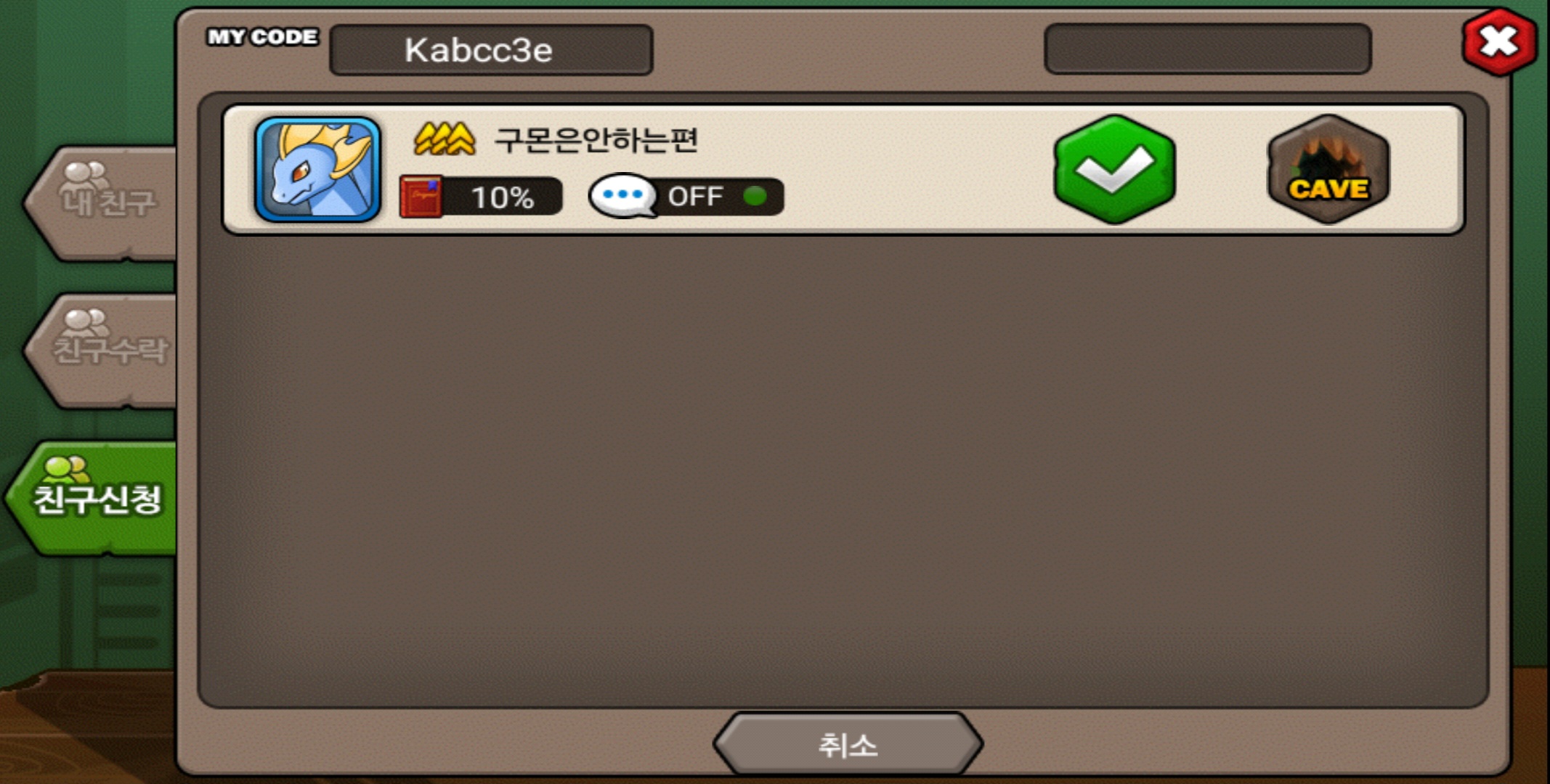The image size is (1550, 784).
Task: Open the 친구수락 tab
Action: pyautogui.click(x=102, y=351)
